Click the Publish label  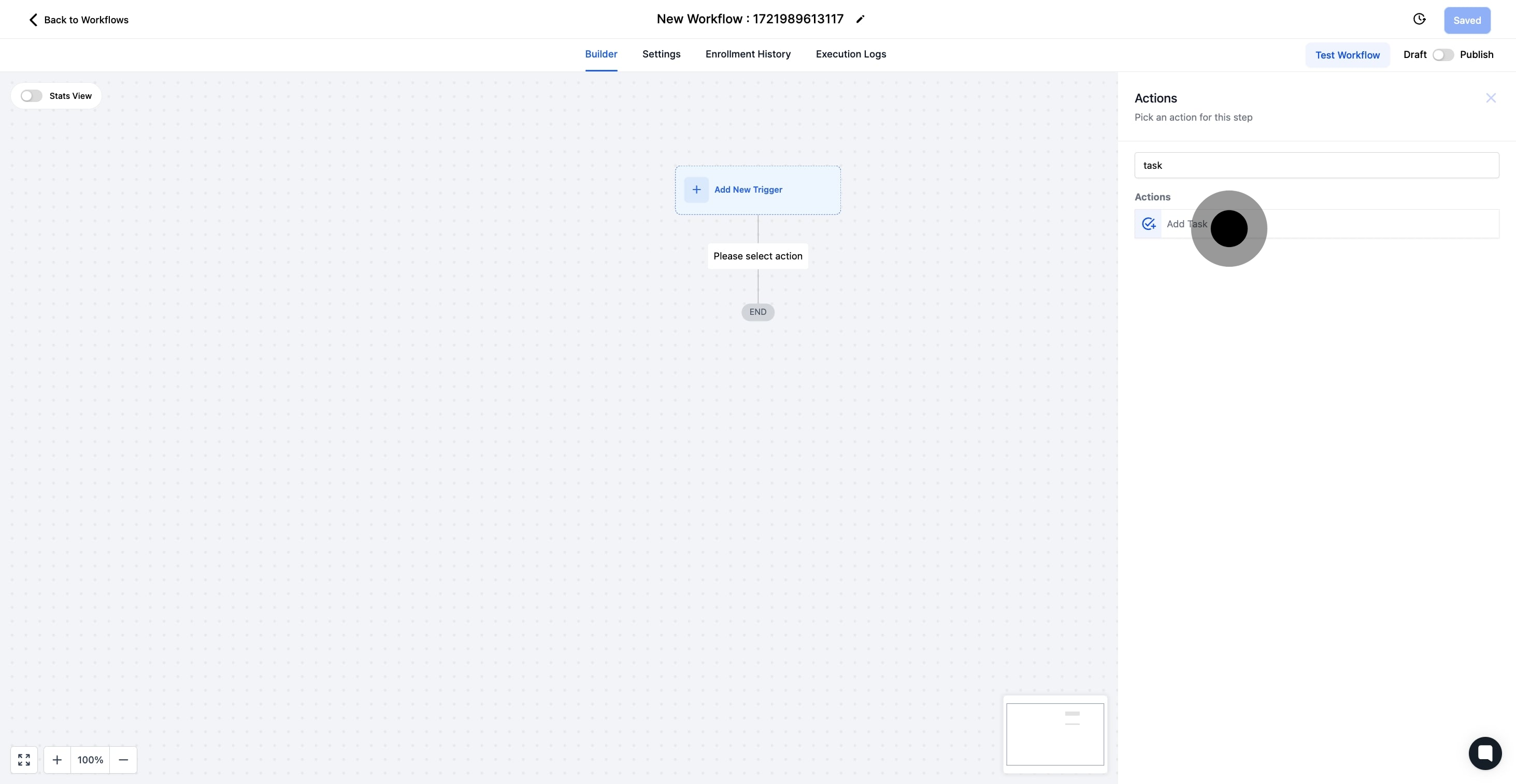(x=1477, y=55)
